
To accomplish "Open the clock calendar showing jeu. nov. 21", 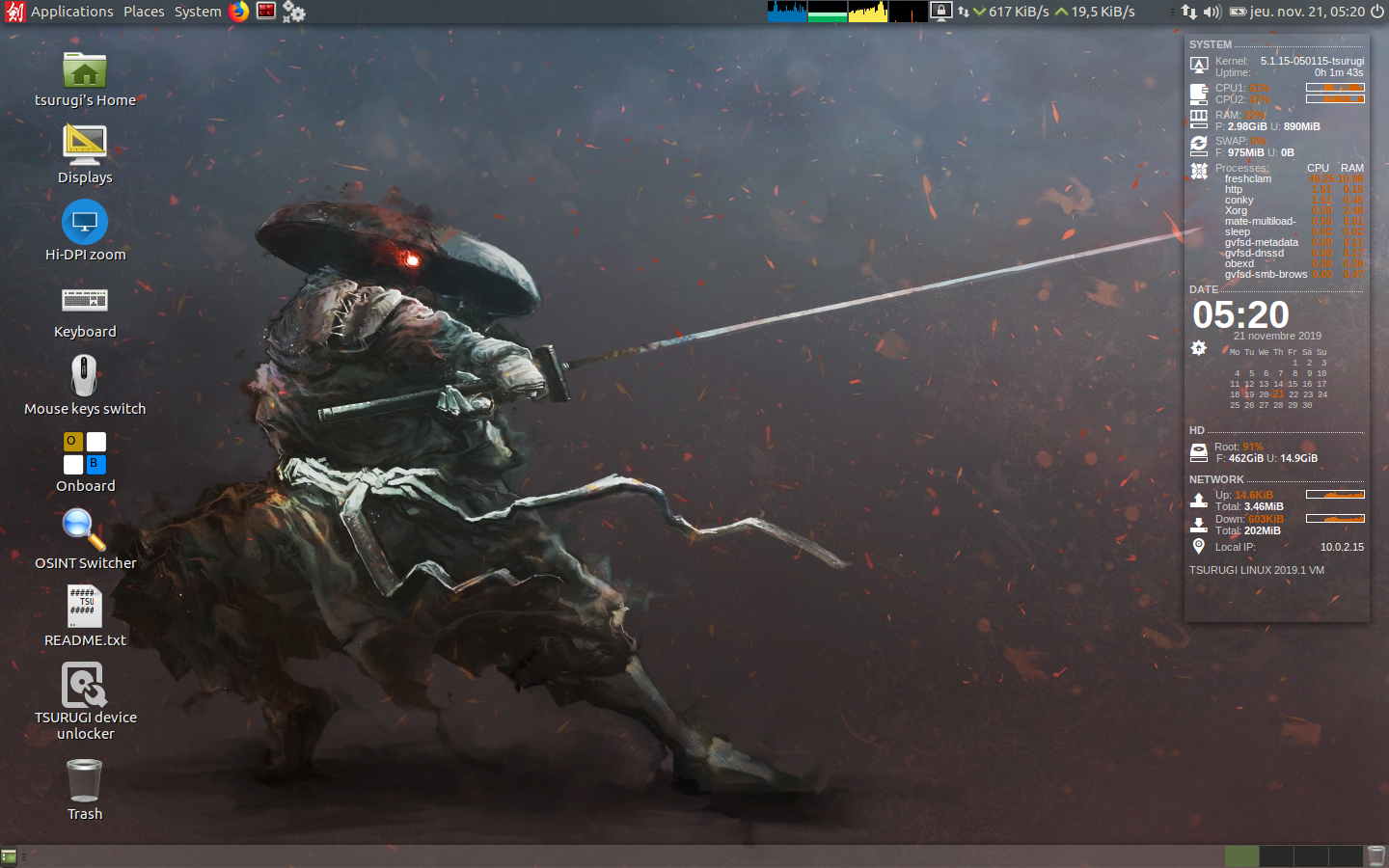I will click(x=1308, y=12).
